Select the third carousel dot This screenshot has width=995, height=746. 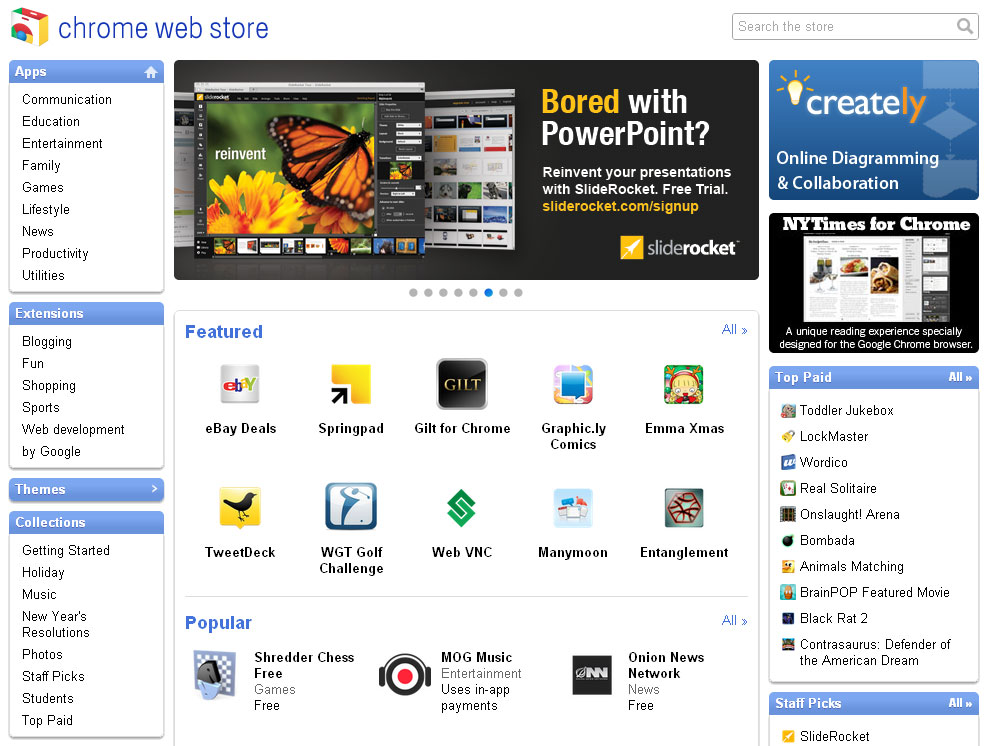coord(443,292)
